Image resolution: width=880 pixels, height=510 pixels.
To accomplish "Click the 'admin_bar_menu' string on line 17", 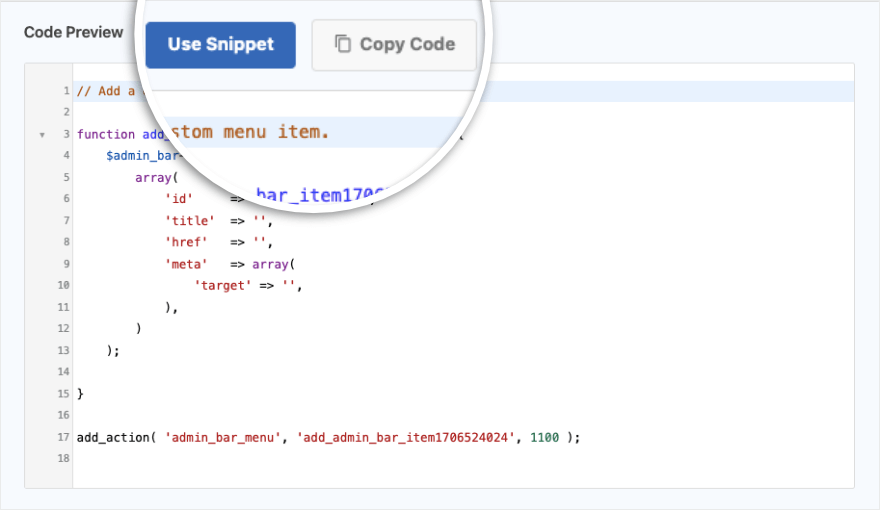I will point(222,437).
